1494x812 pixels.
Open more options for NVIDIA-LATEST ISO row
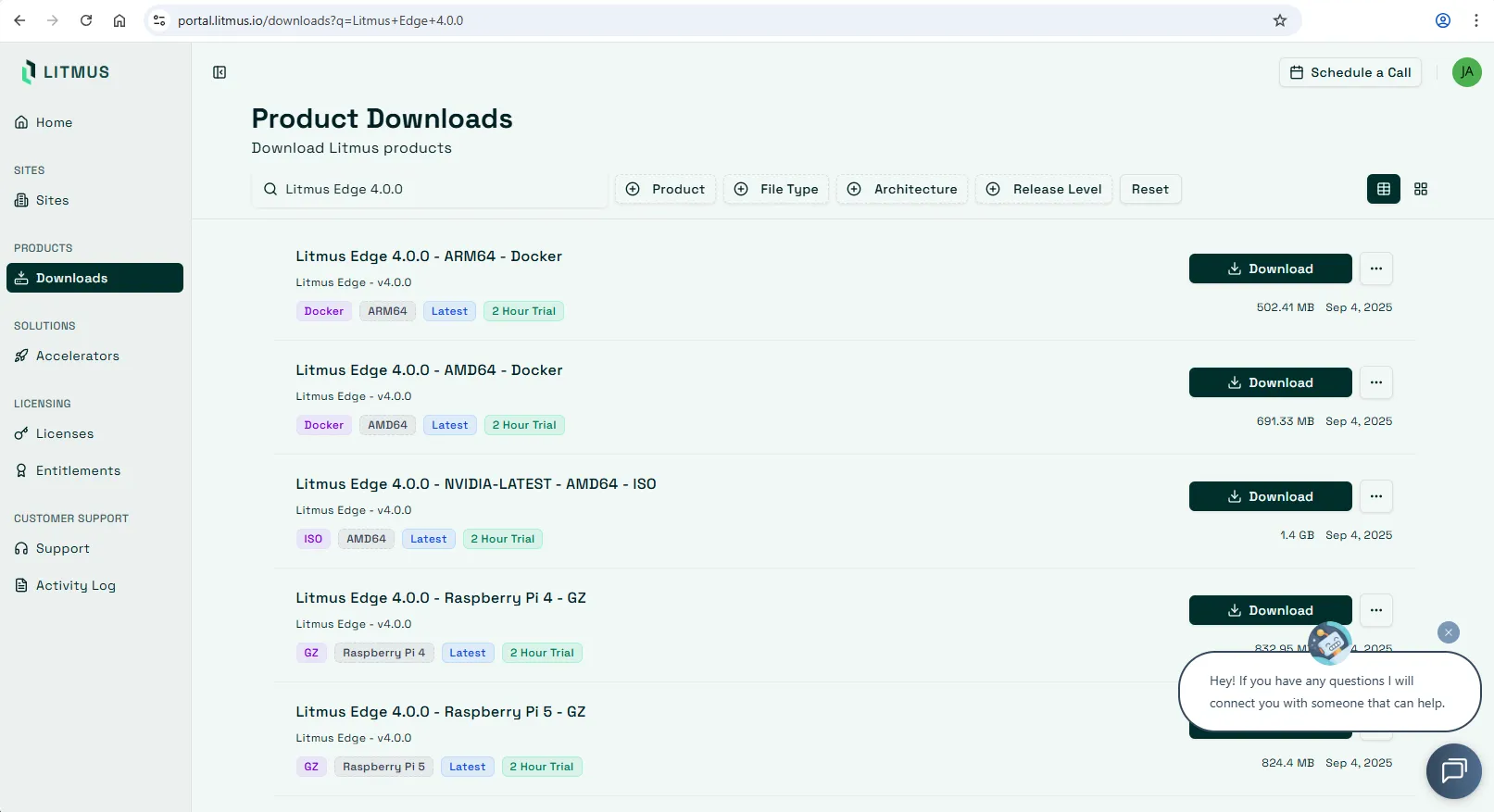pyautogui.click(x=1376, y=496)
